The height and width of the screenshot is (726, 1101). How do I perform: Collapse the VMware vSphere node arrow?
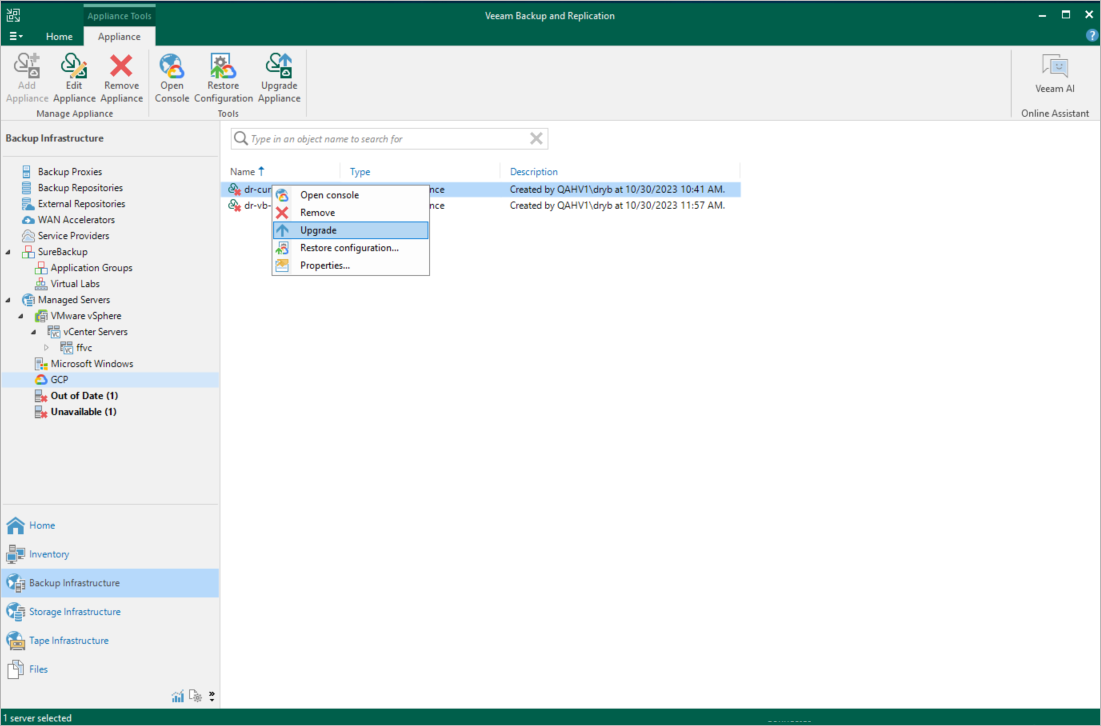pyautogui.click(x=21, y=316)
